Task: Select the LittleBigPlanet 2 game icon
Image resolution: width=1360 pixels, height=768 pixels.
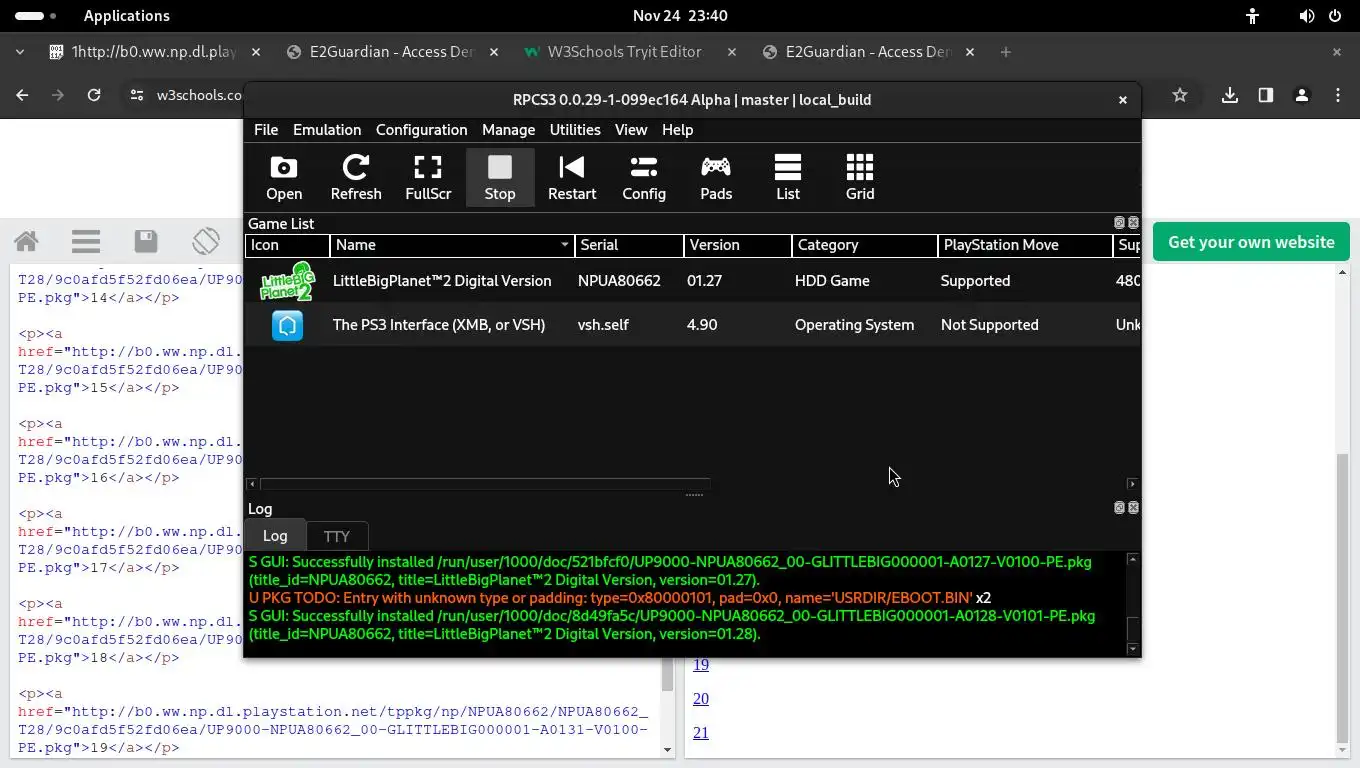Action: click(287, 281)
